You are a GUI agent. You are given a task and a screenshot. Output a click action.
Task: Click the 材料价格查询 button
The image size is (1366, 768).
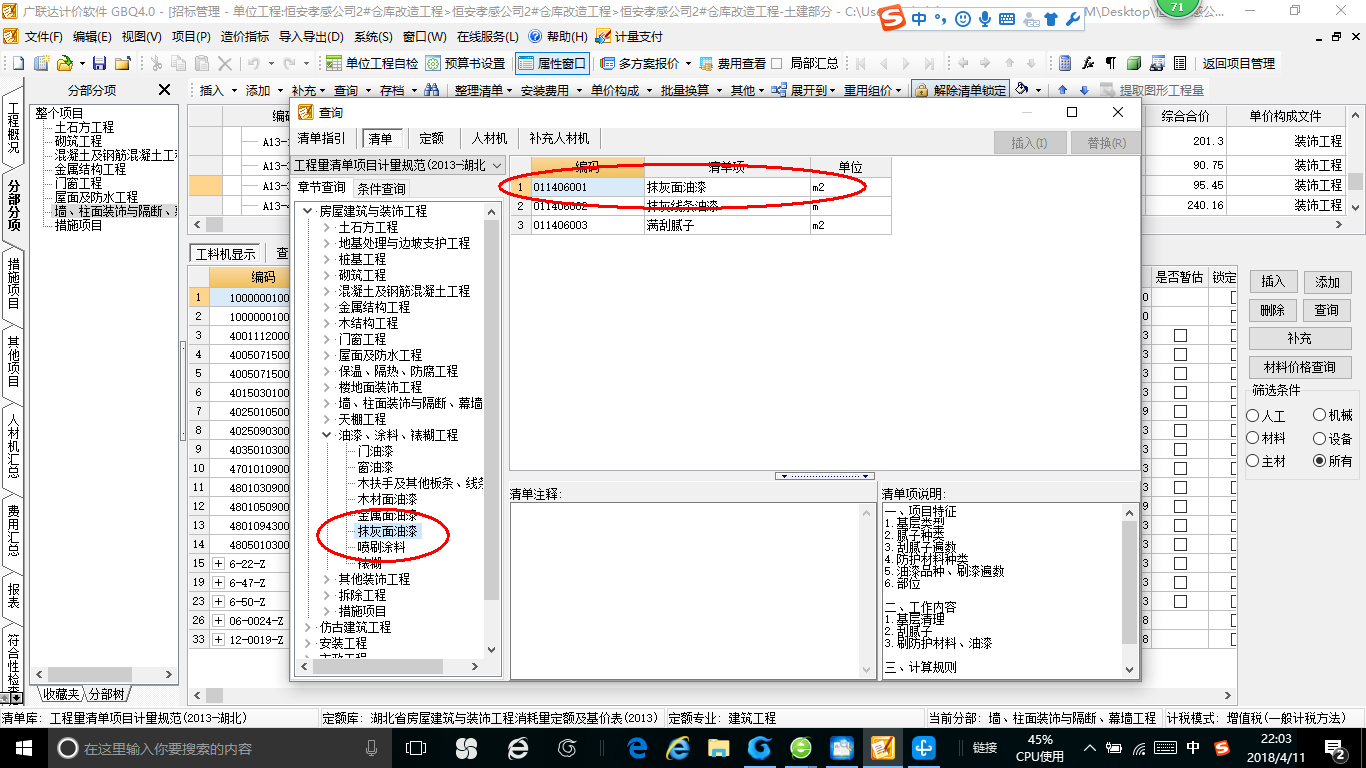pyautogui.click(x=1300, y=367)
